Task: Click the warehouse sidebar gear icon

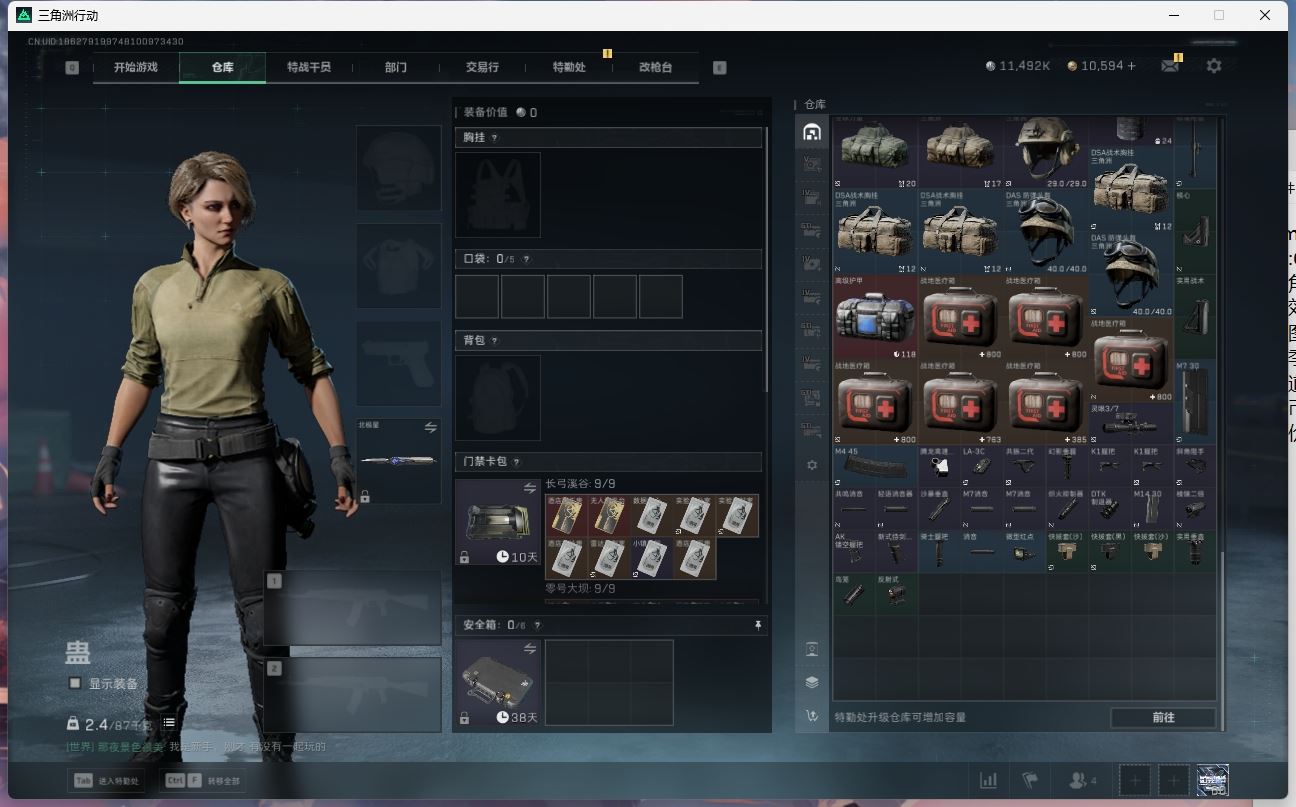Action: click(x=812, y=465)
